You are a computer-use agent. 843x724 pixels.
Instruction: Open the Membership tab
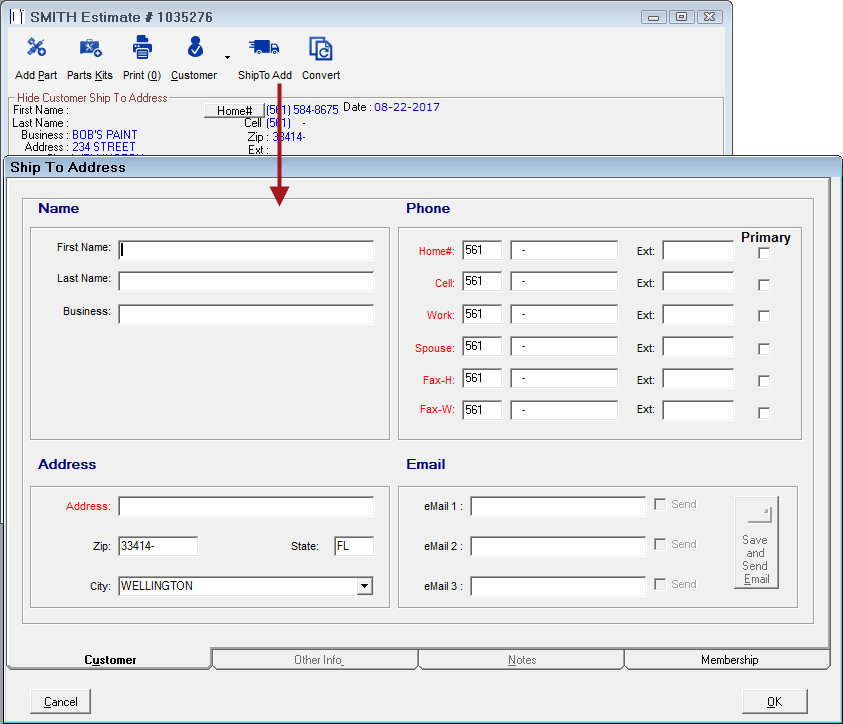[730, 659]
